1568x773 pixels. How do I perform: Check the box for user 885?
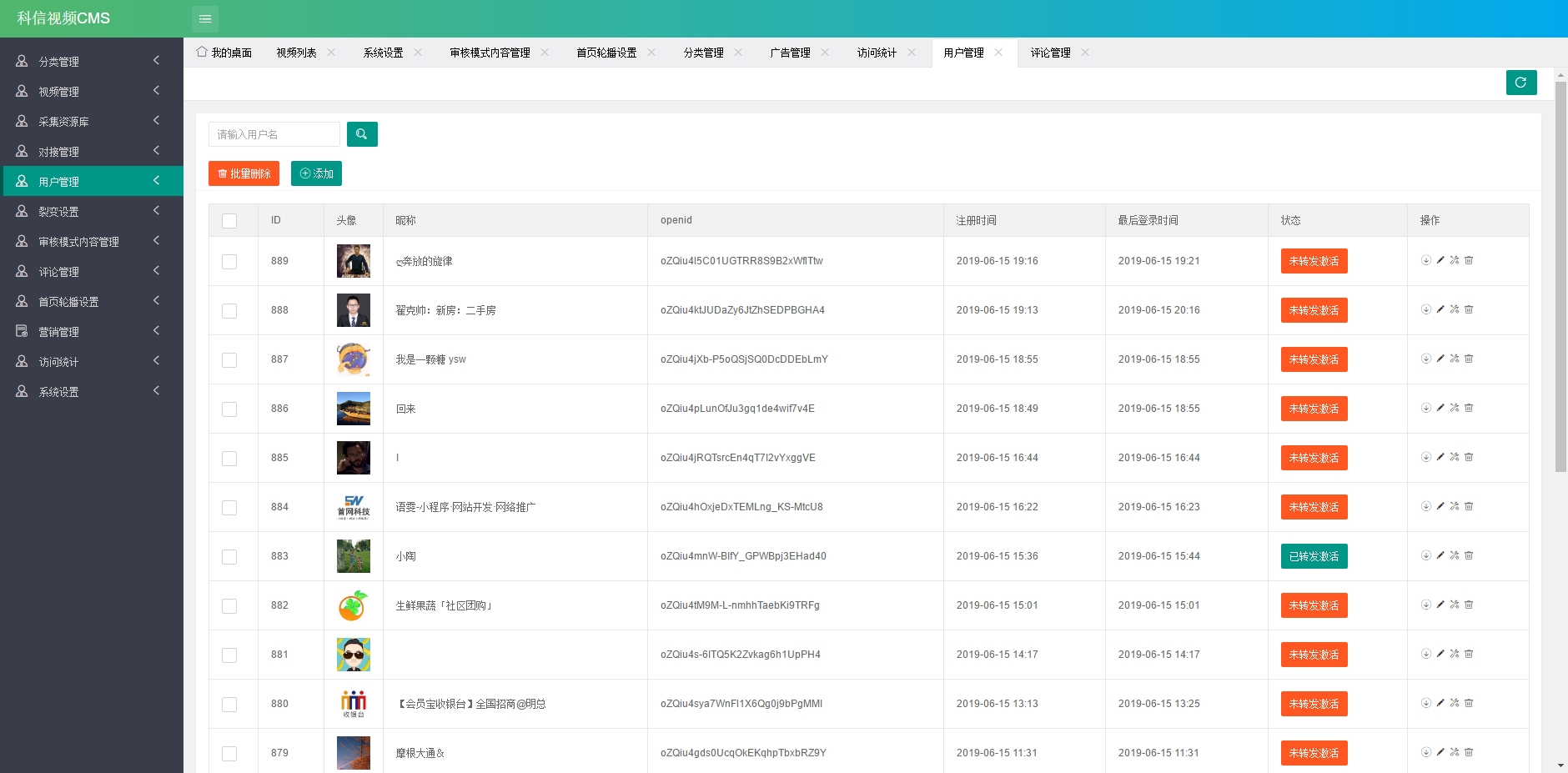point(229,459)
